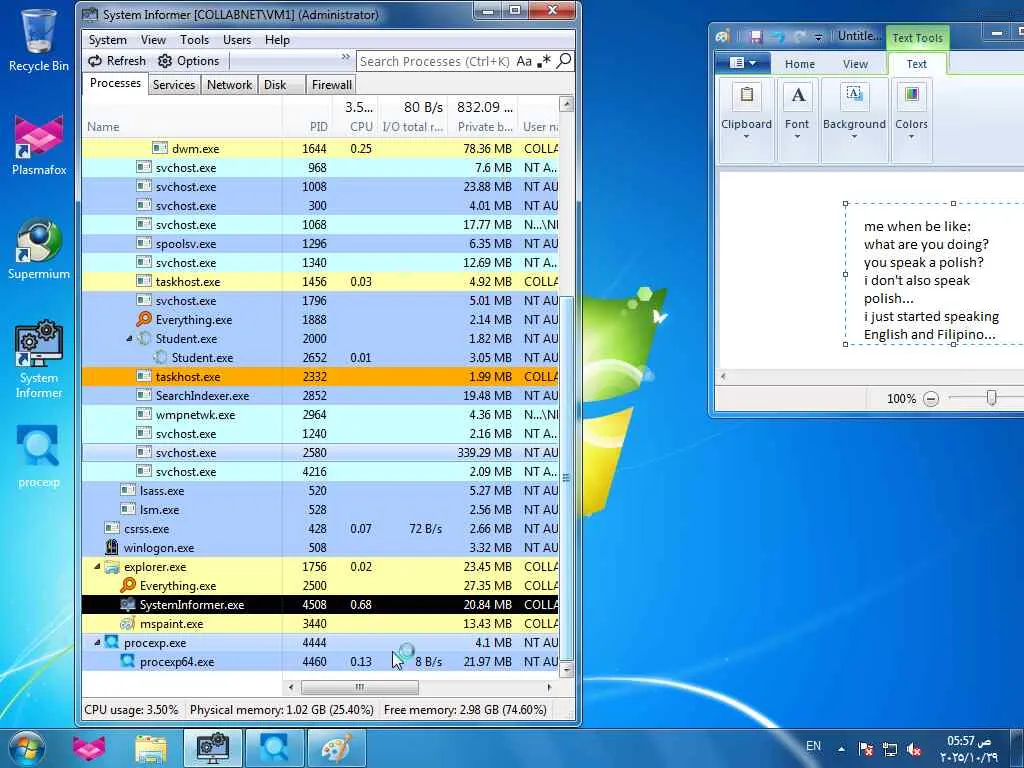Viewport: 1024px width, 768px height.
Task: Switch to the Services tab
Action: point(174,85)
